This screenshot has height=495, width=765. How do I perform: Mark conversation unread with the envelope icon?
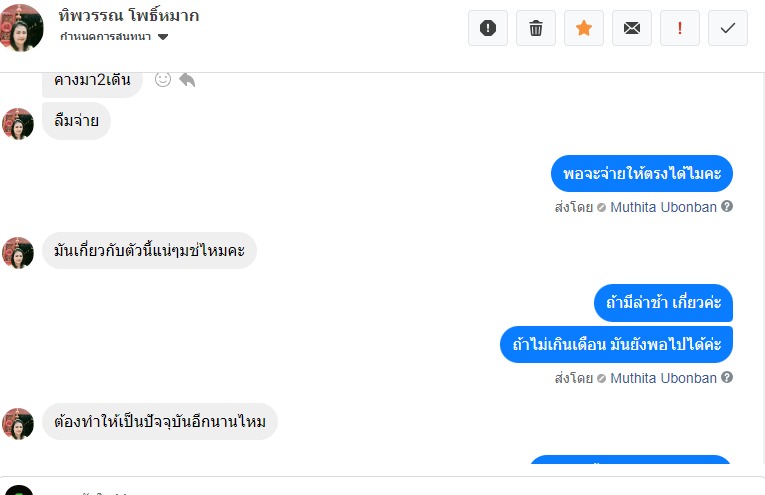click(x=632, y=28)
